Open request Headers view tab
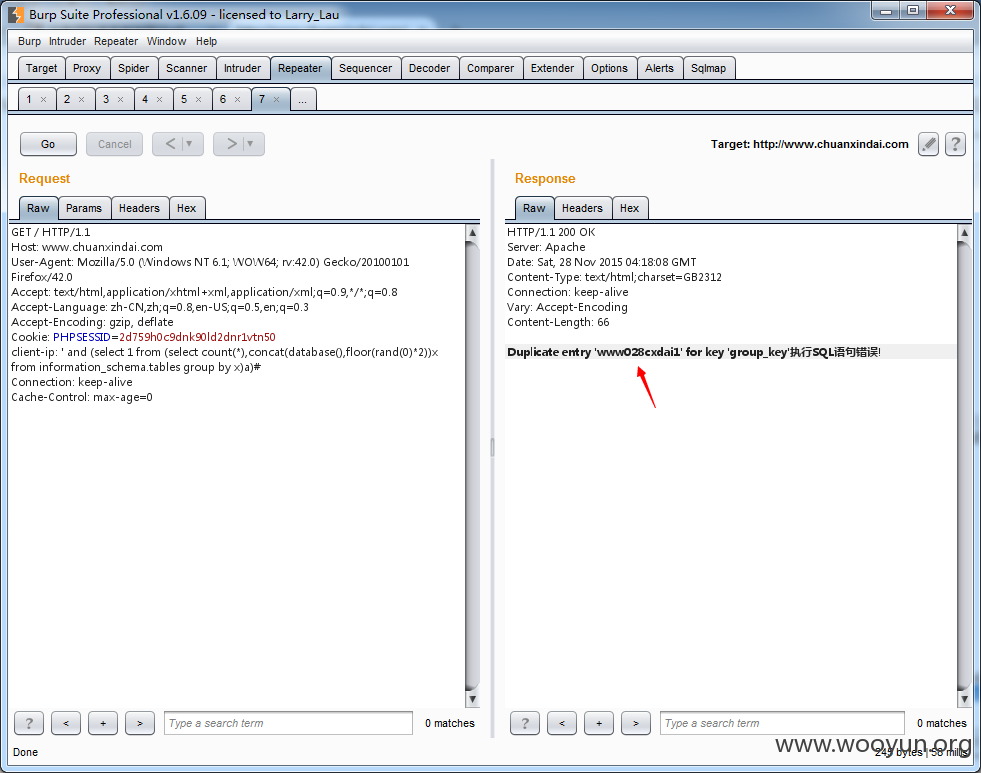This screenshot has width=981, height=773. coord(139,208)
